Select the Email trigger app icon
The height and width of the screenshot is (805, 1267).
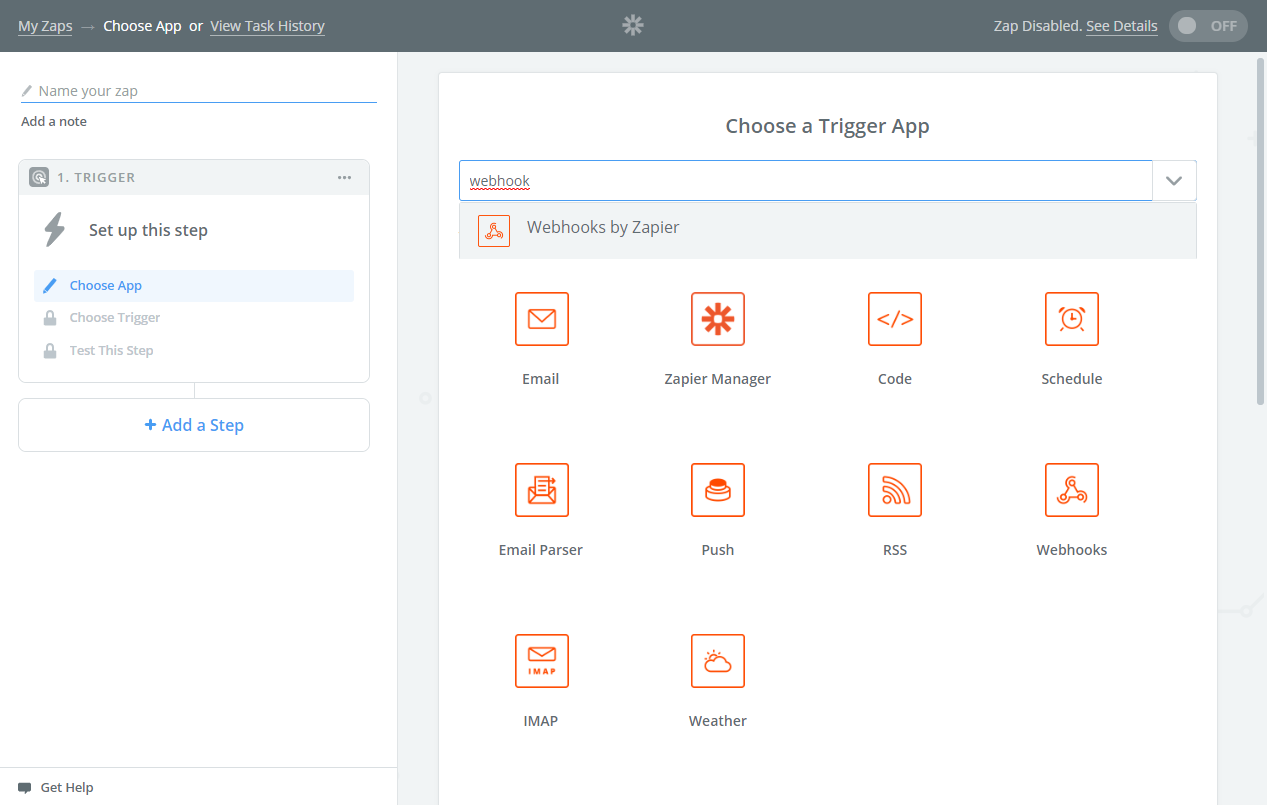point(541,319)
